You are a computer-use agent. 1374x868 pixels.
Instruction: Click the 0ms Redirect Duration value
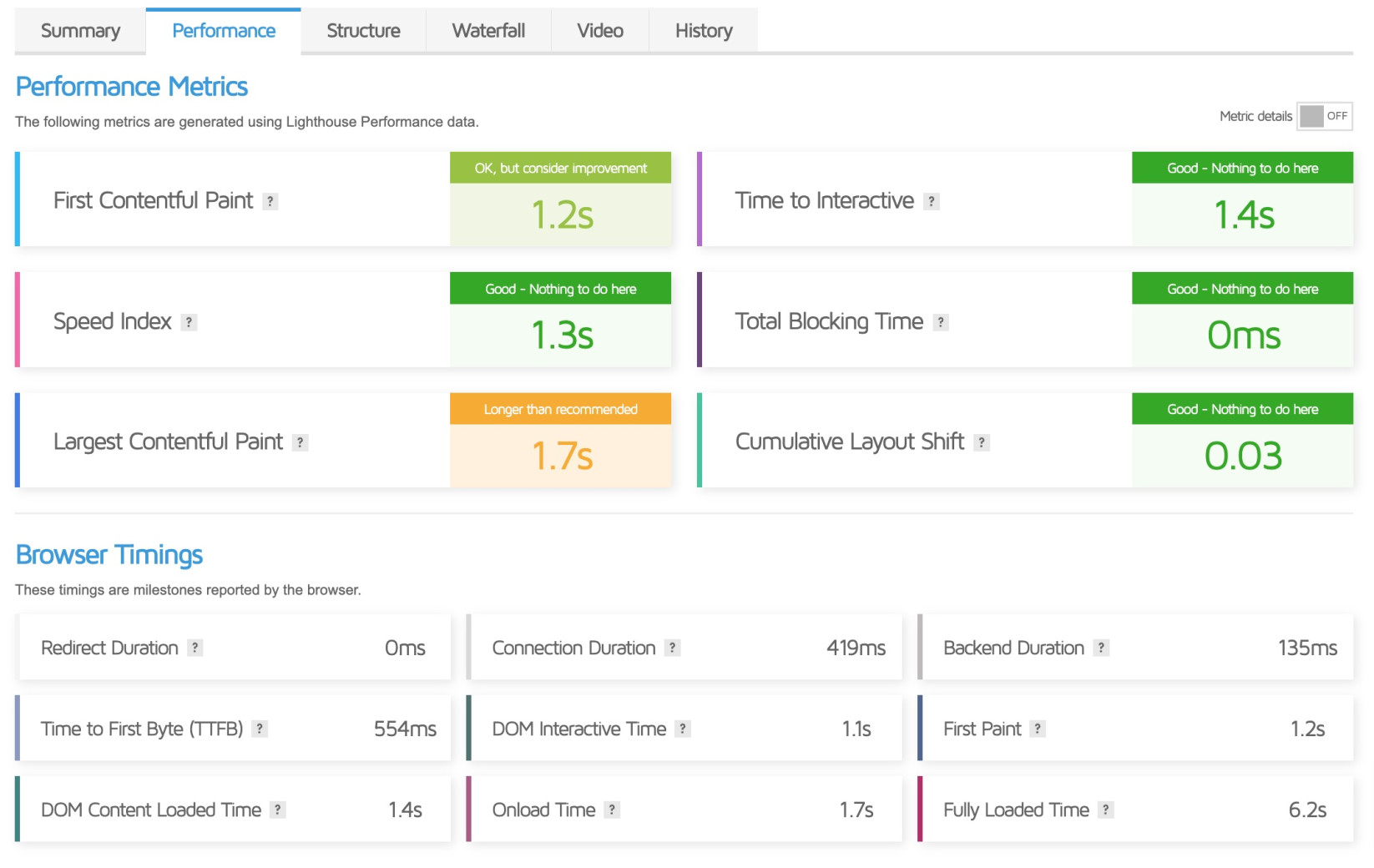[x=405, y=648]
